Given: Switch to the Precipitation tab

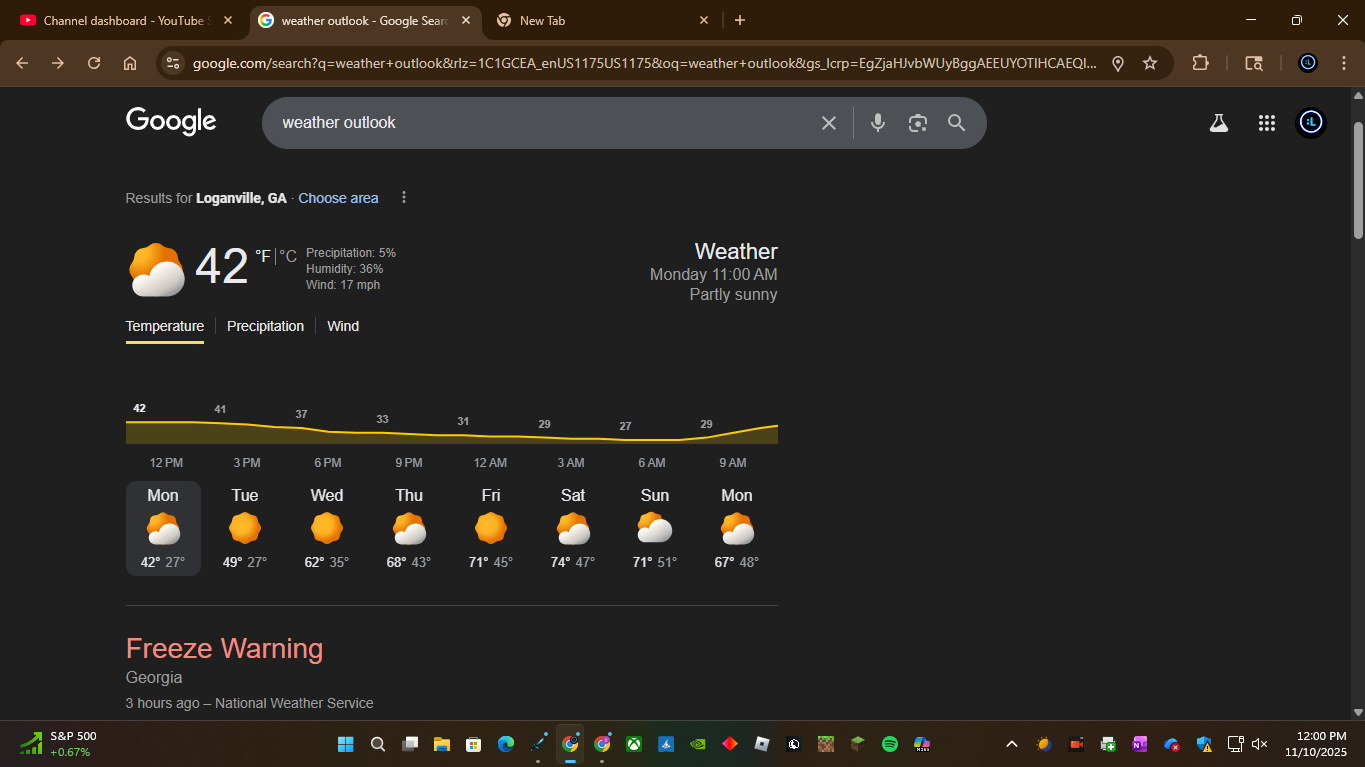Looking at the screenshot, I should click(x=265, y=326).
